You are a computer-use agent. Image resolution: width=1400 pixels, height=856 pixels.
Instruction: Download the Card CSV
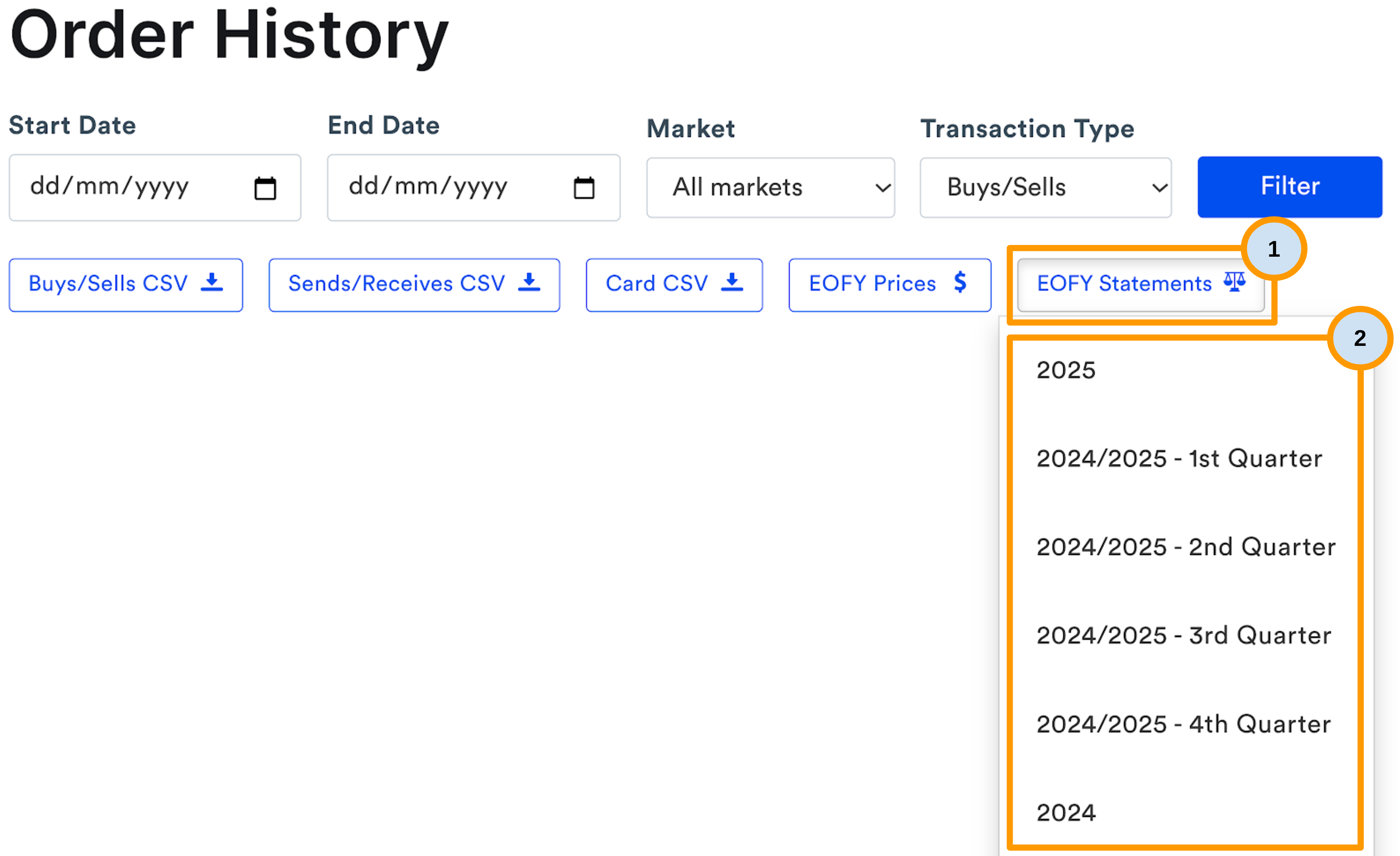coord(675,285)
